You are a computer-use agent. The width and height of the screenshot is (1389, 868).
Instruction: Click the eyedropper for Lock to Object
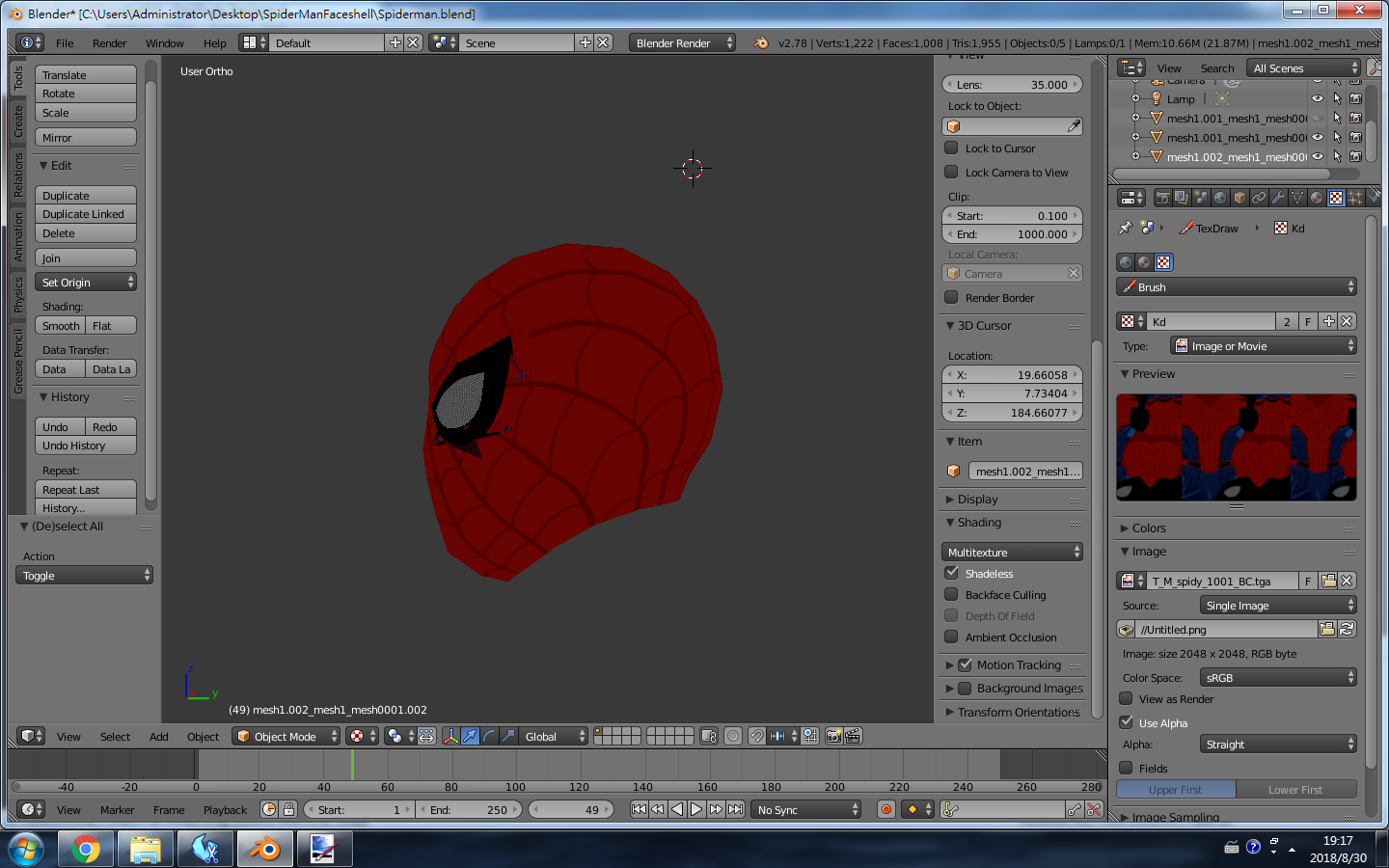click(x=1074, y=126)
